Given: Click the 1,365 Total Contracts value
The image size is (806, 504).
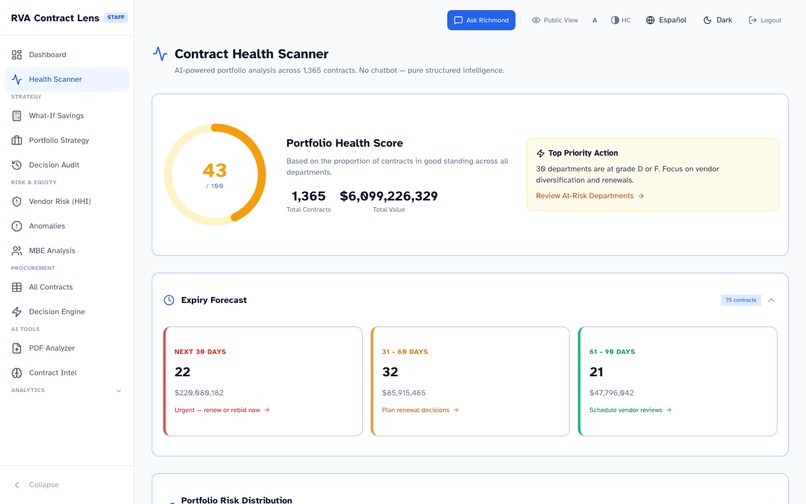Looking at the screenshot, I should 308,196.
